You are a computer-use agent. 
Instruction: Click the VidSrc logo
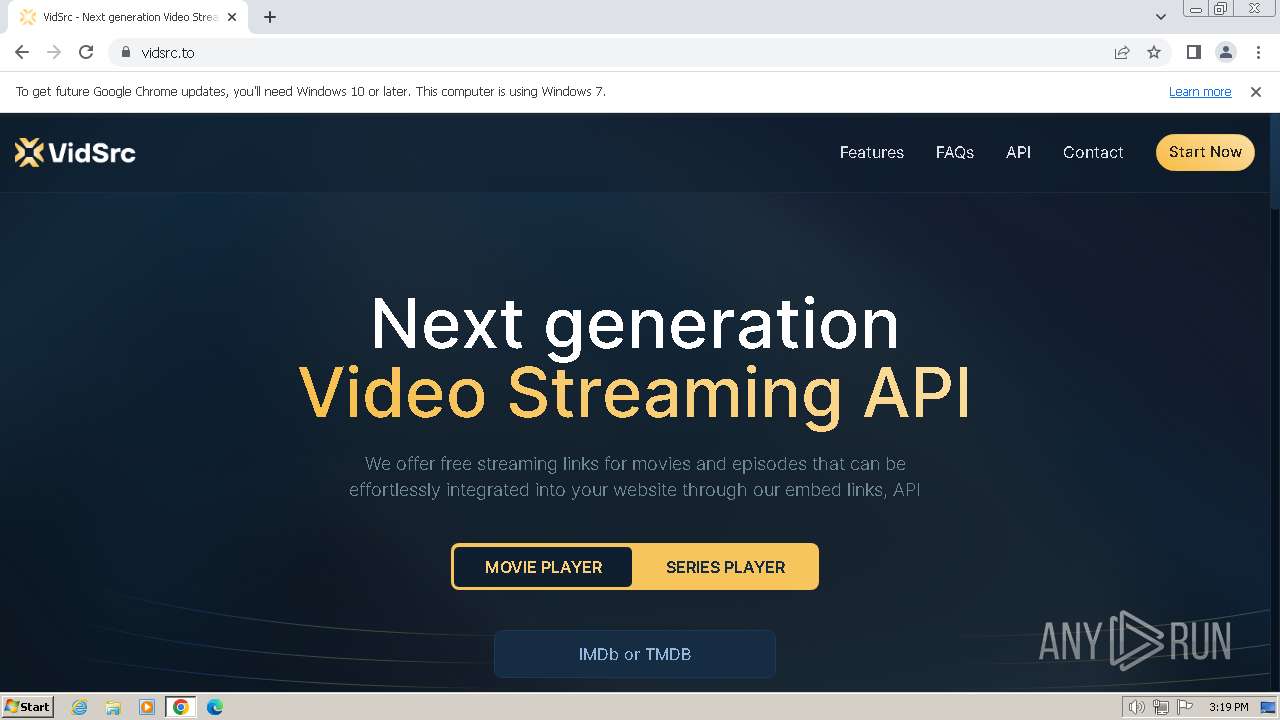[x=75, y=152]
